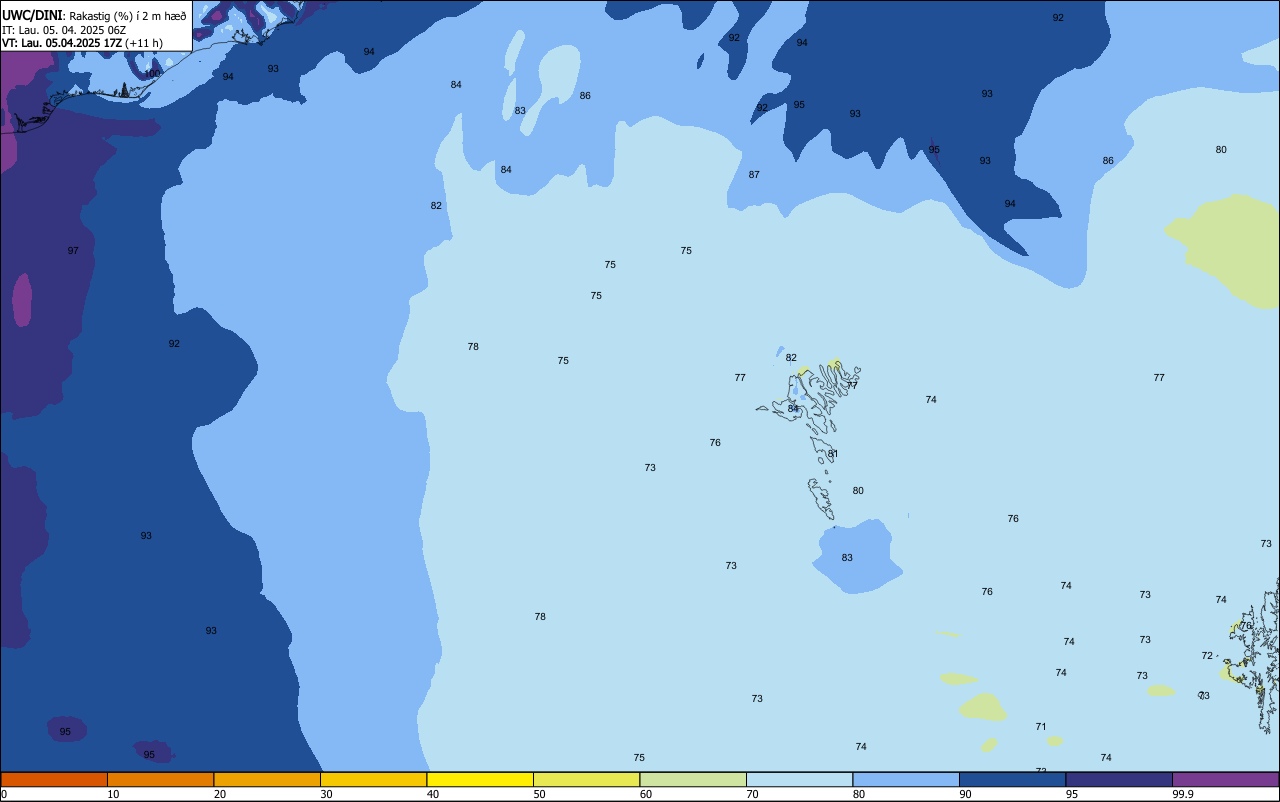The image size is (1280, 802).
Task: Click the humidity value 87 on the map
Action: click(x=754, y=174)
